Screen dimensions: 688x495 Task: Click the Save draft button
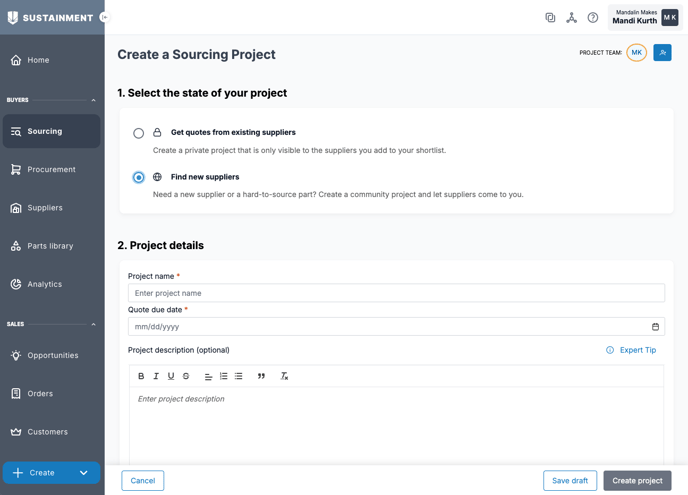570,481
